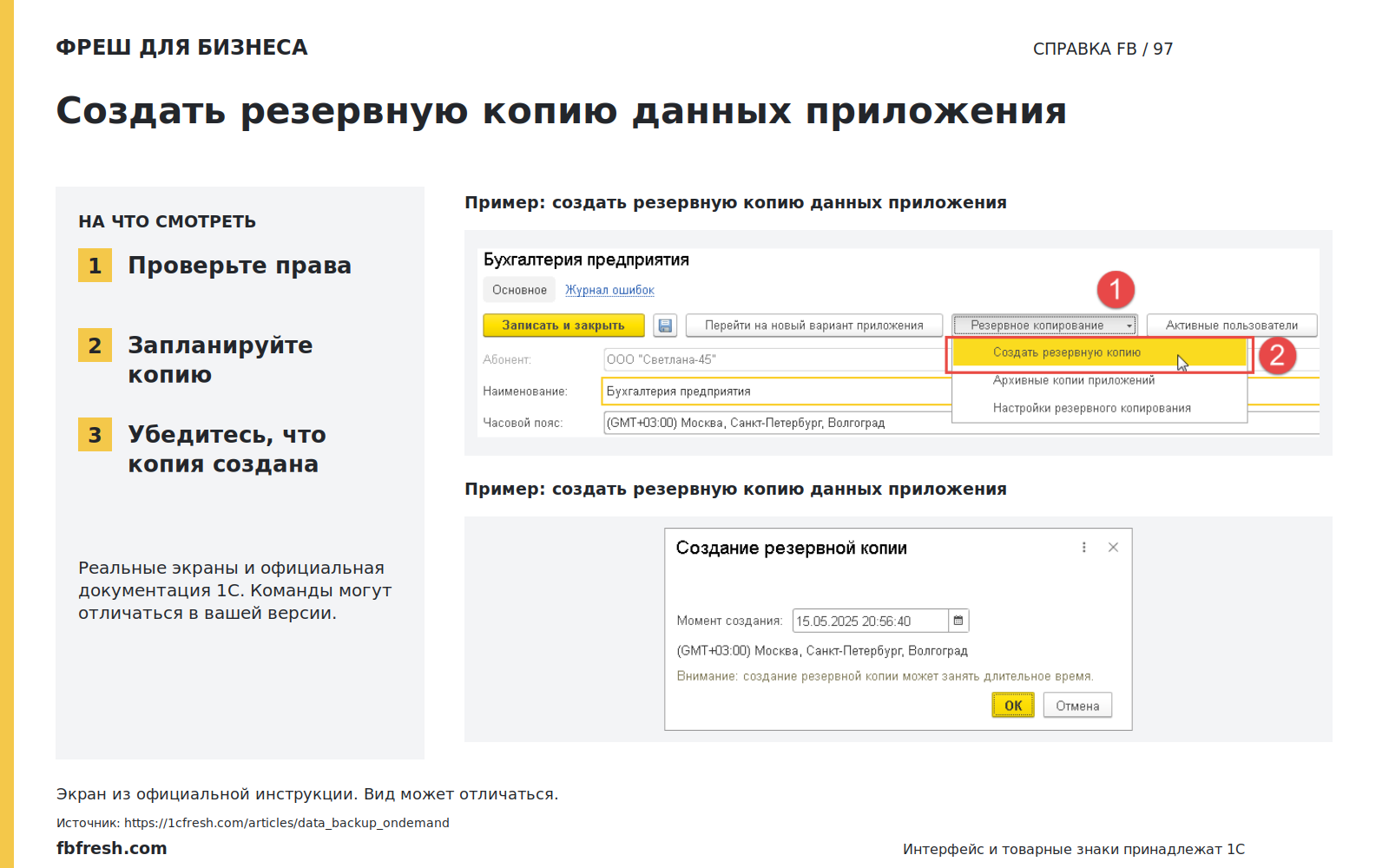Close the Создание резервной копии dialog

(x=1113, y=548)
